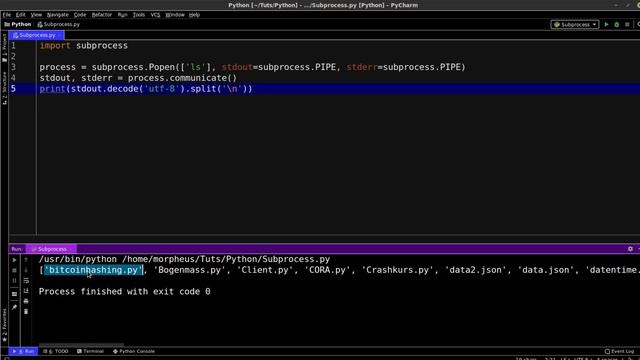Stop execution with the top toolbar stop icon

627,24
